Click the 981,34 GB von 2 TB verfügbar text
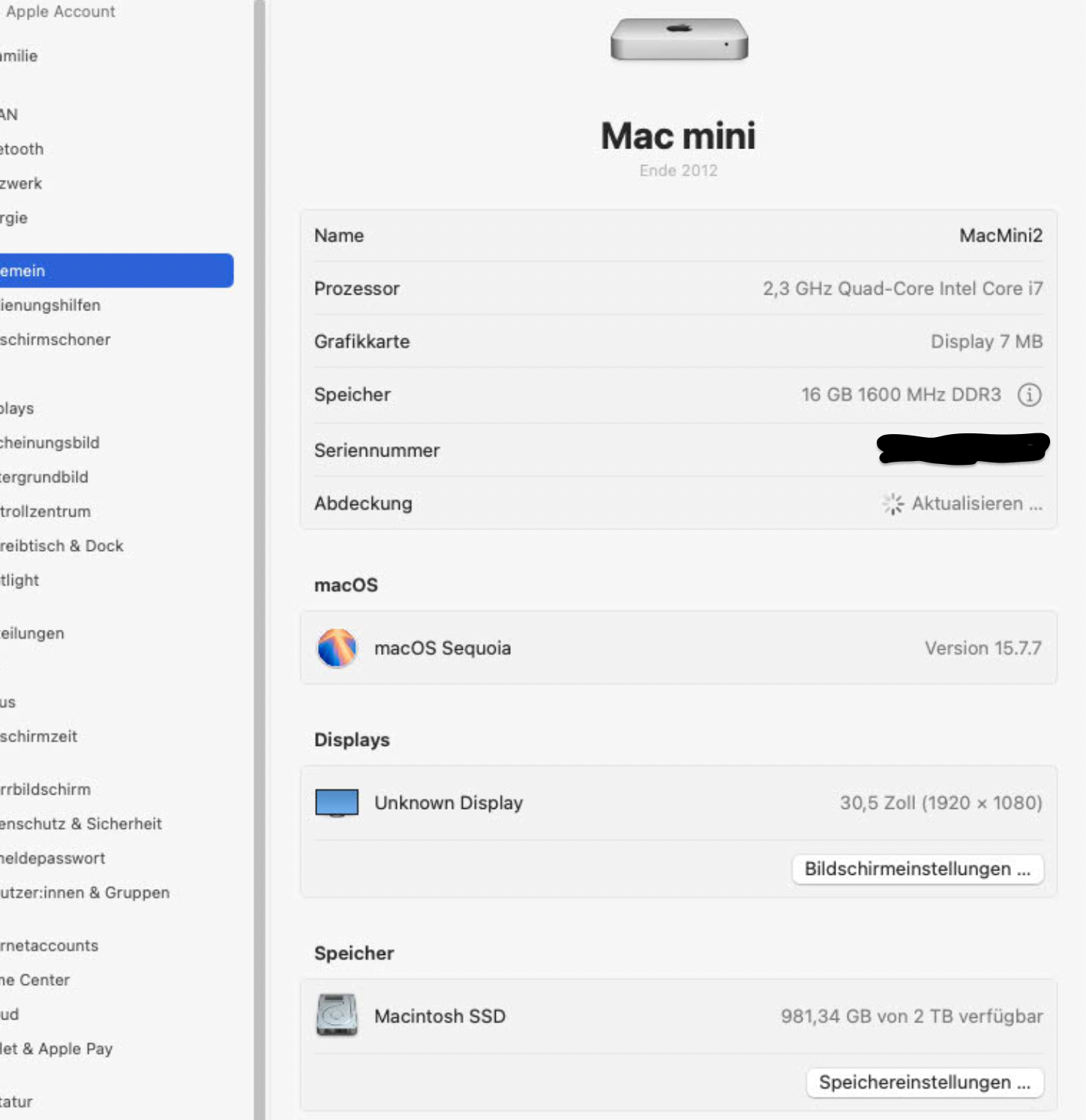The height and width of the screenshot is (1120, 1086). [912, 1017]
